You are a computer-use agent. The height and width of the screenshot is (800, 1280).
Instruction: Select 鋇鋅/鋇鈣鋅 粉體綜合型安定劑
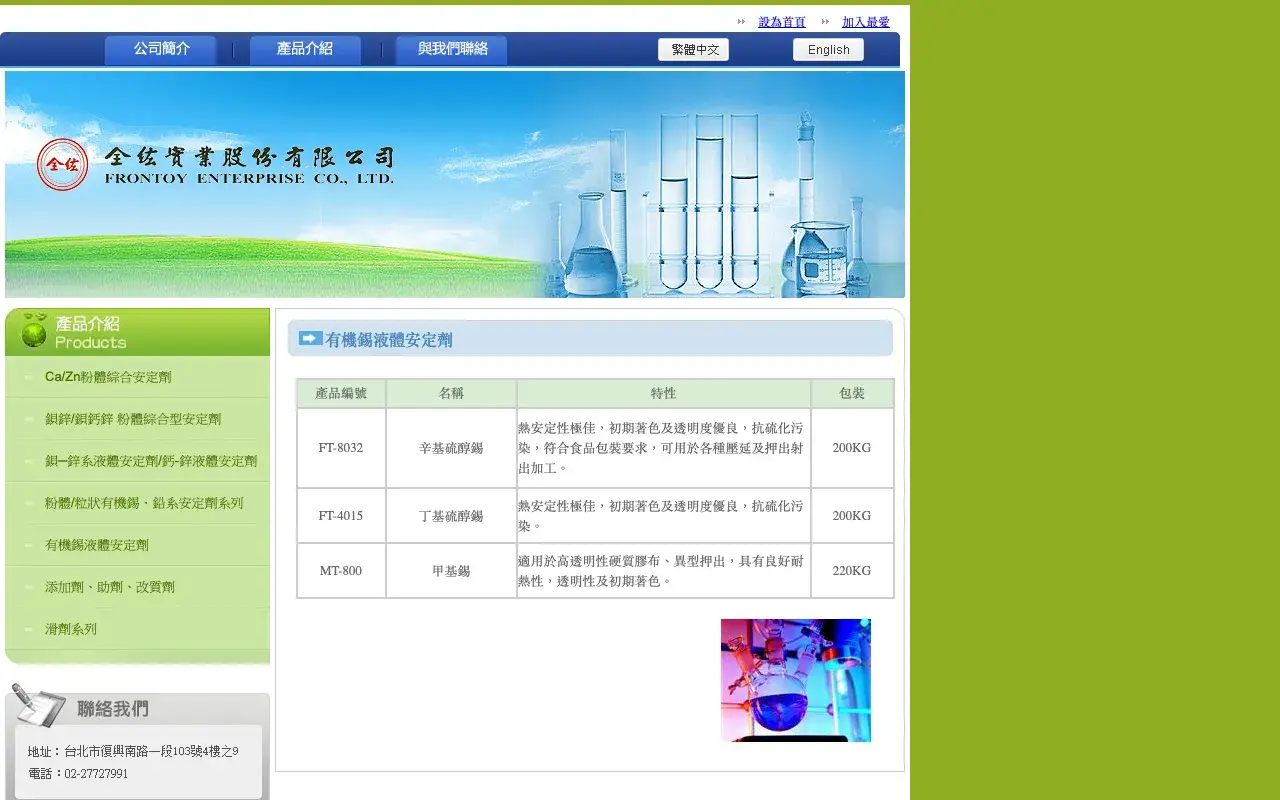tap(133, 419)
